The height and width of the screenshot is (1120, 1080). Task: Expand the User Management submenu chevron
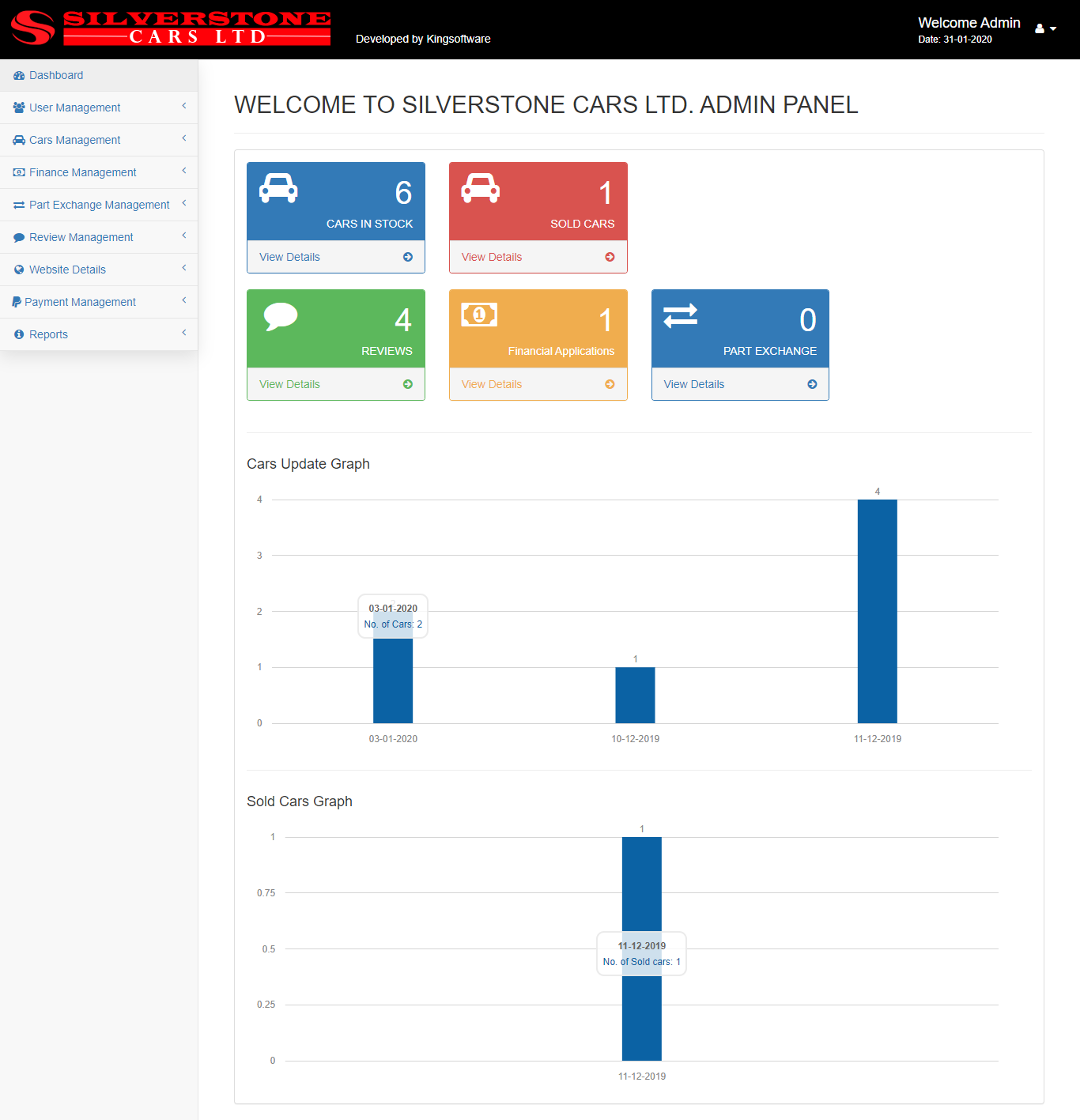(184, 106)
